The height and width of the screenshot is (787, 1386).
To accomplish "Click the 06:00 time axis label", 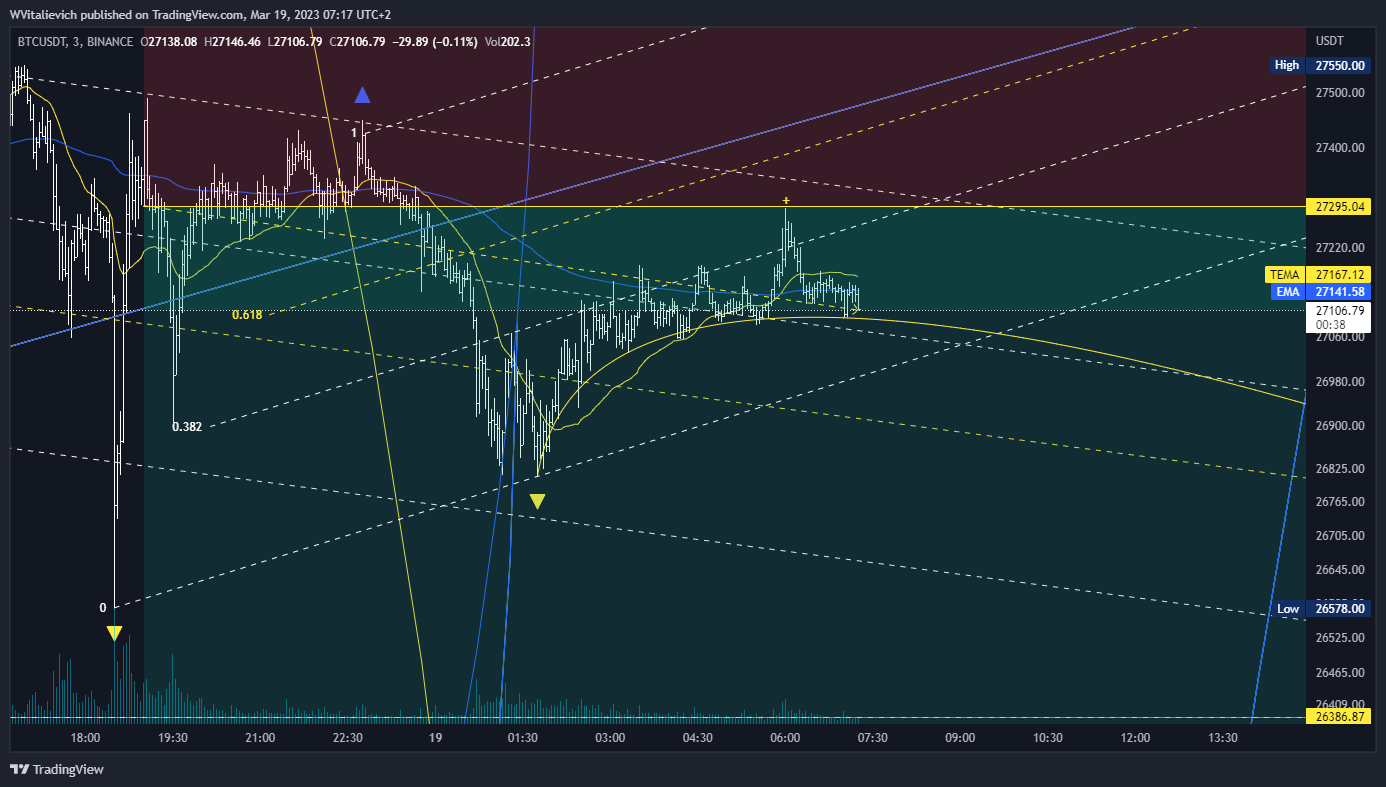I will point(785,738).
